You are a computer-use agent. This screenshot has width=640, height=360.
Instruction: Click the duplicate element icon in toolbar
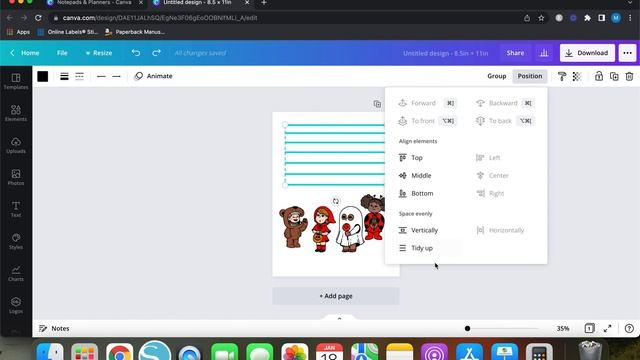click(614, 76)
